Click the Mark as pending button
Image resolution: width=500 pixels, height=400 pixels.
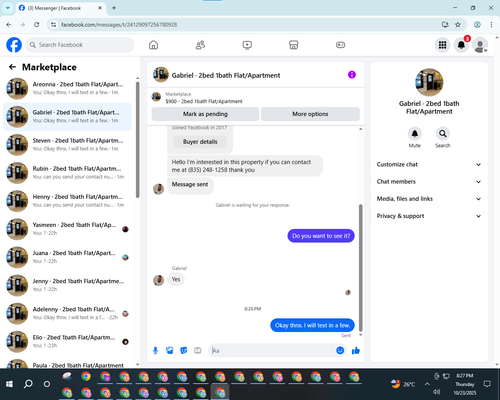click(205, 114)
